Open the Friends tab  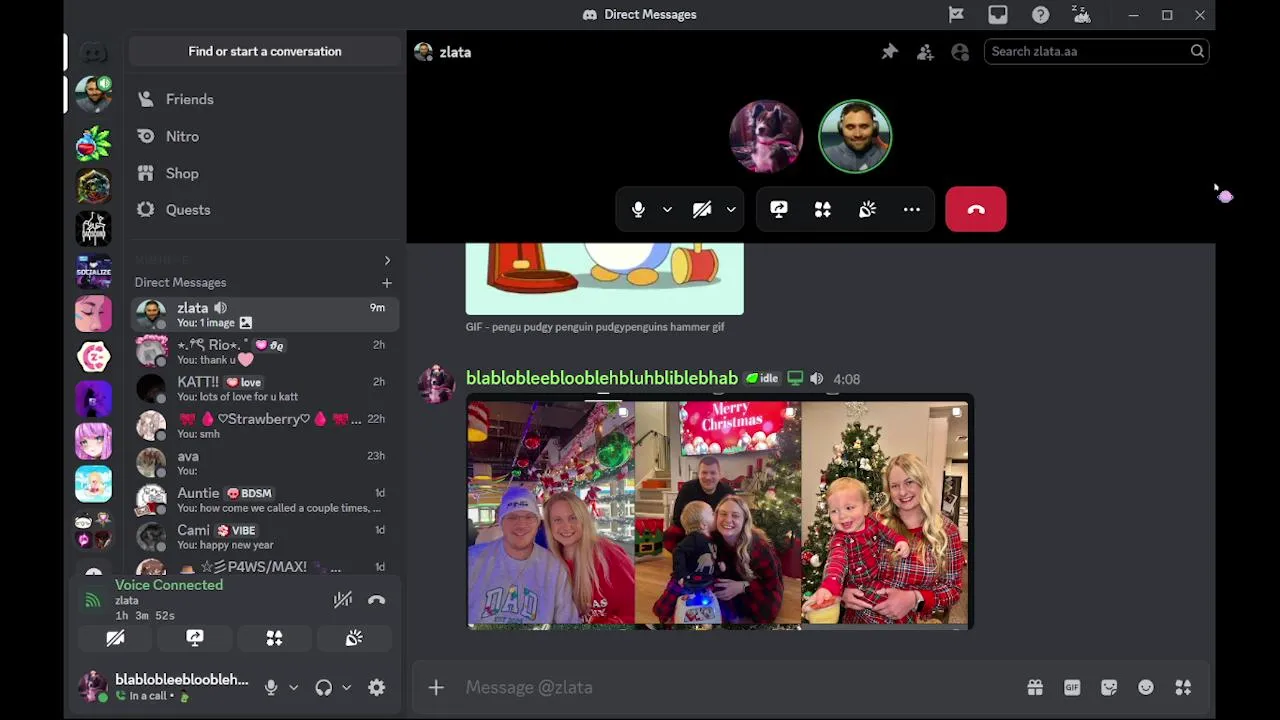point(265,99)
